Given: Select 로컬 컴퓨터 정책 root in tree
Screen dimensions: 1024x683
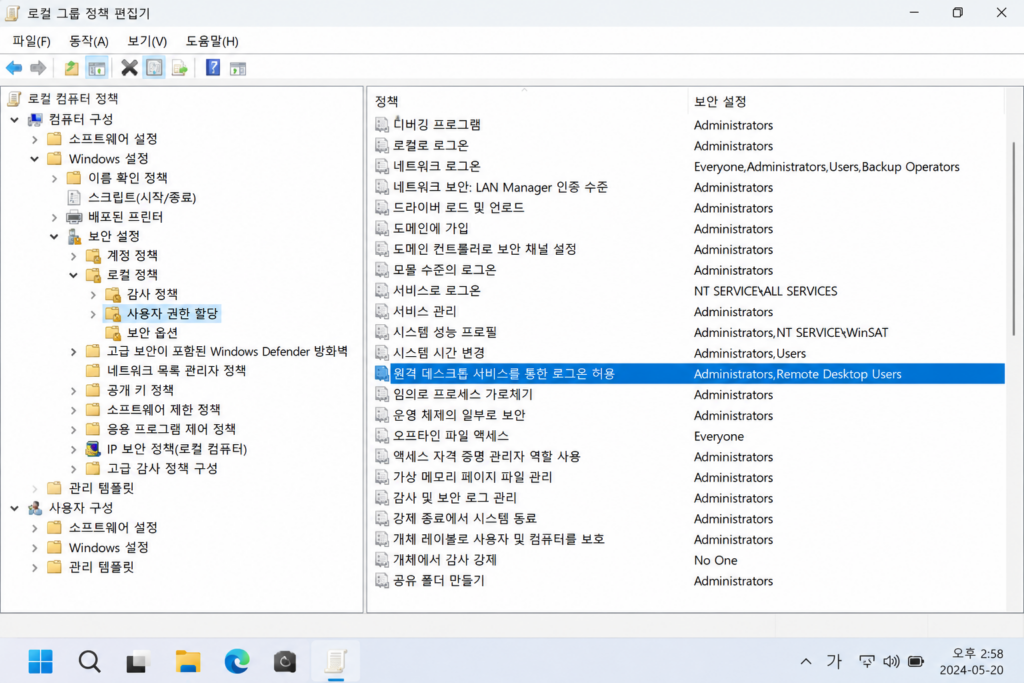Looking at the screenshot, I should (72, 99).
